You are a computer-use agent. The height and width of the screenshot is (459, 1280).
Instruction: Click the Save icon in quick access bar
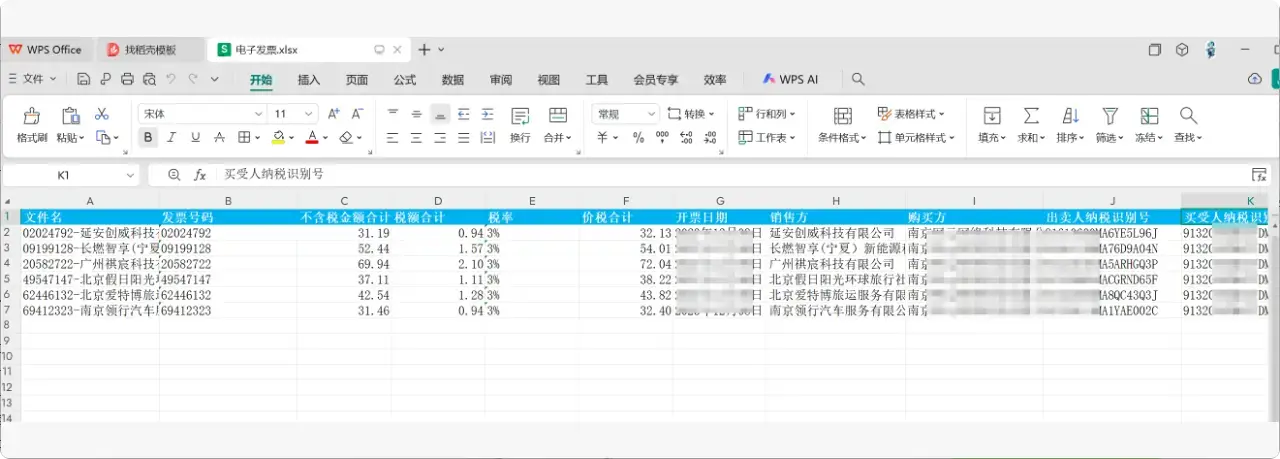(84, 79)
